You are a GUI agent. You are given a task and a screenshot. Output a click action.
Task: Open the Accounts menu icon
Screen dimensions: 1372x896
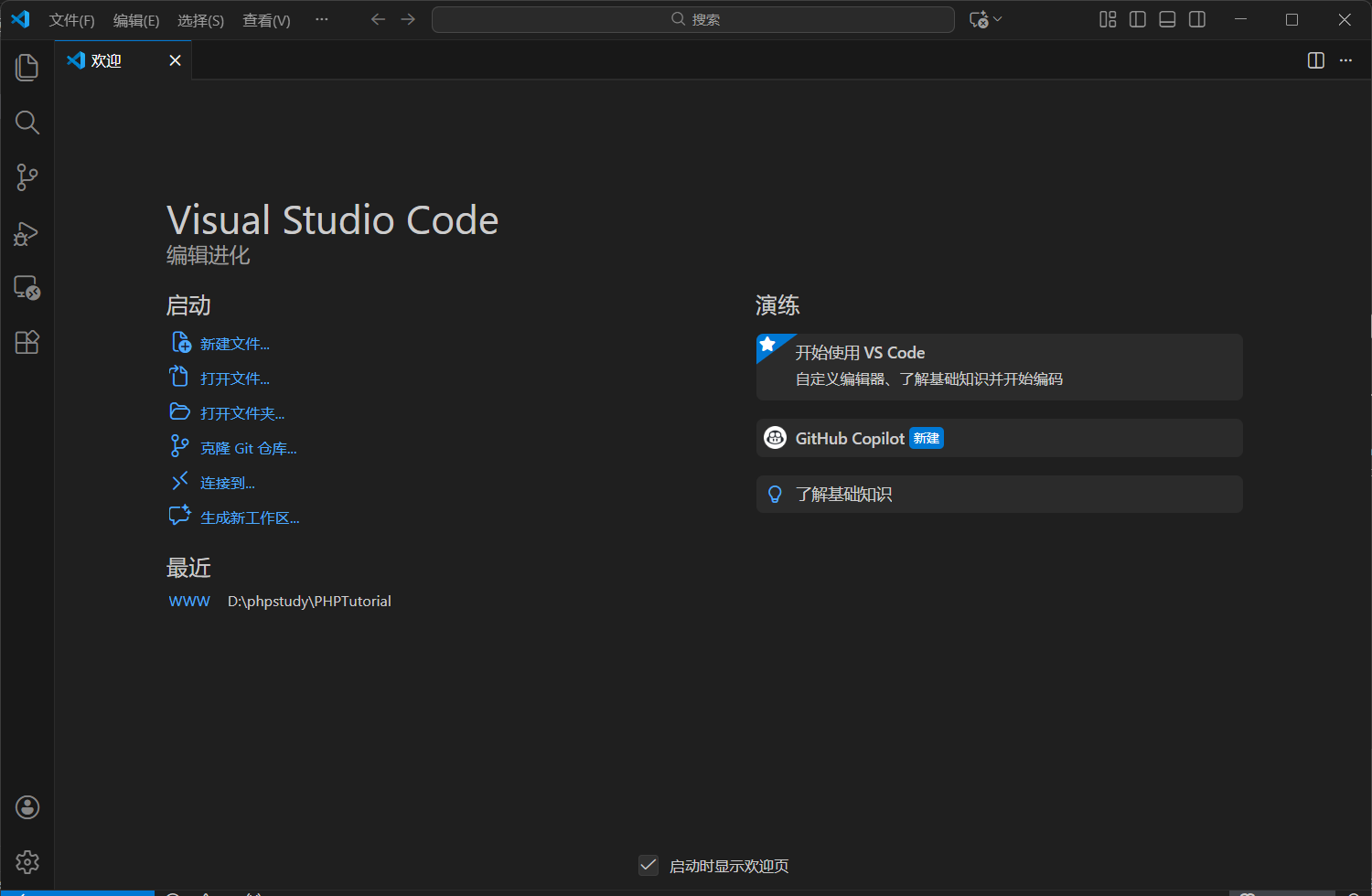pyautogui.click(x=27, y=807)
